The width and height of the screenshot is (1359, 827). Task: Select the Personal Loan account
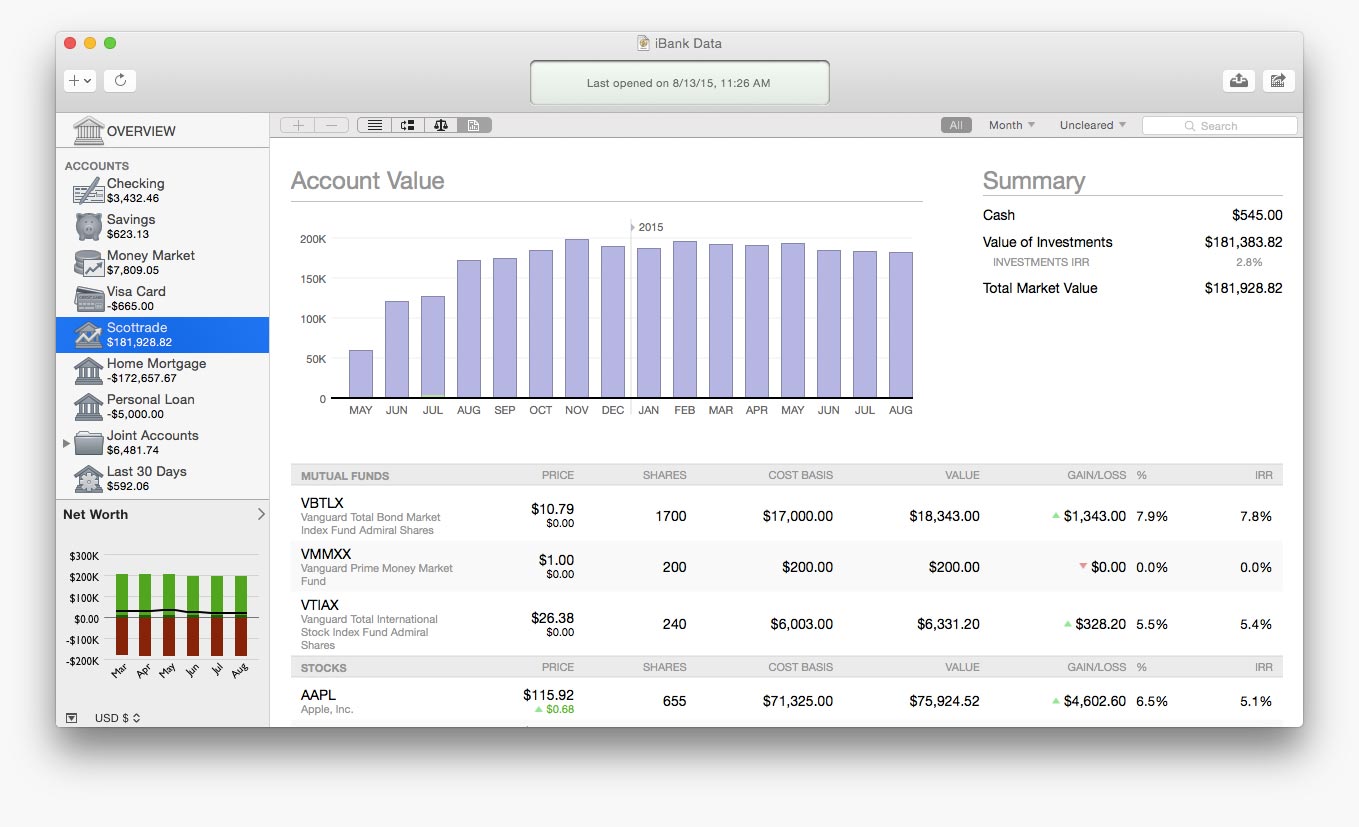click(x=163, y=407)
